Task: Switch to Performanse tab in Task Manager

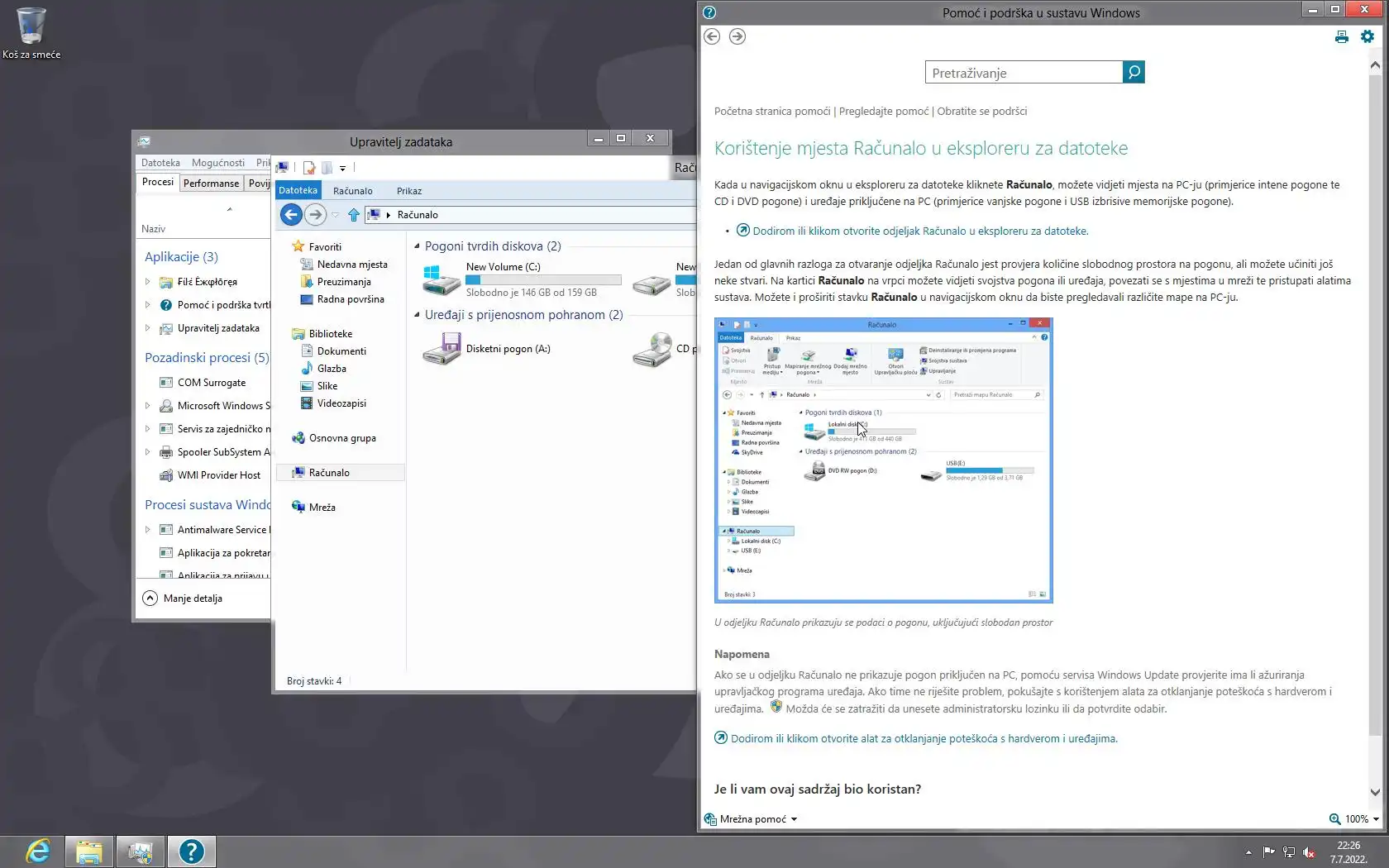Action: pos(211,184)
